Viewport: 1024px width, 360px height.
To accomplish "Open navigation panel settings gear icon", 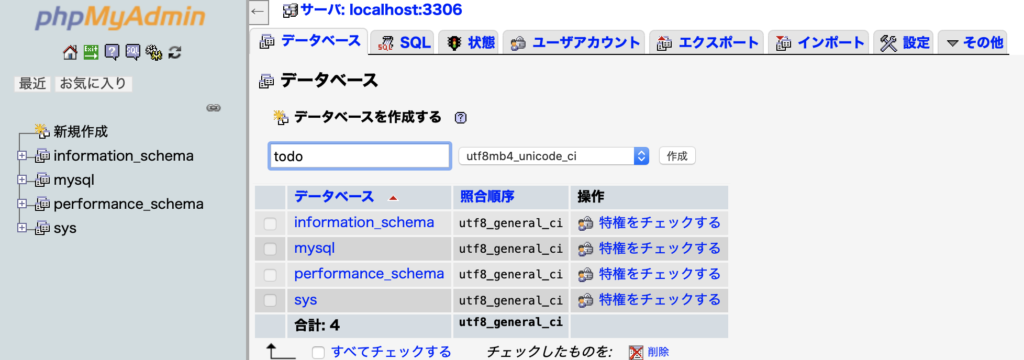I will (x=153, y=52).
